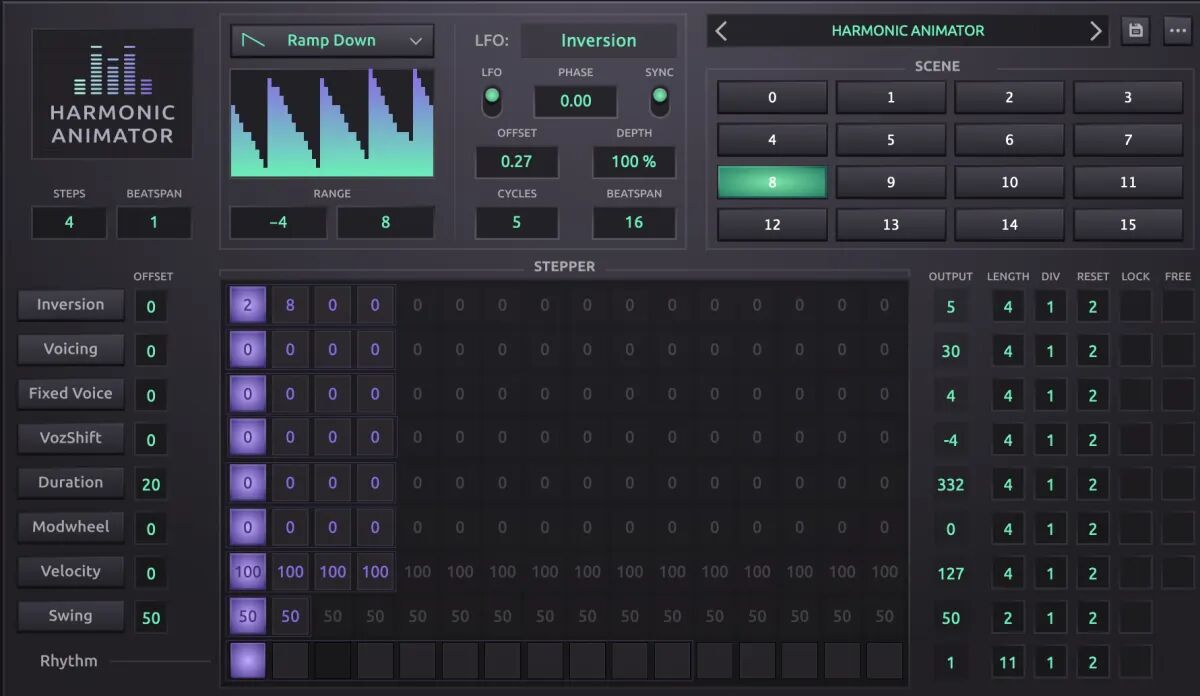Screen dimensions: 1200x696
Task: Select Scene 12
Action: [772, 224]
